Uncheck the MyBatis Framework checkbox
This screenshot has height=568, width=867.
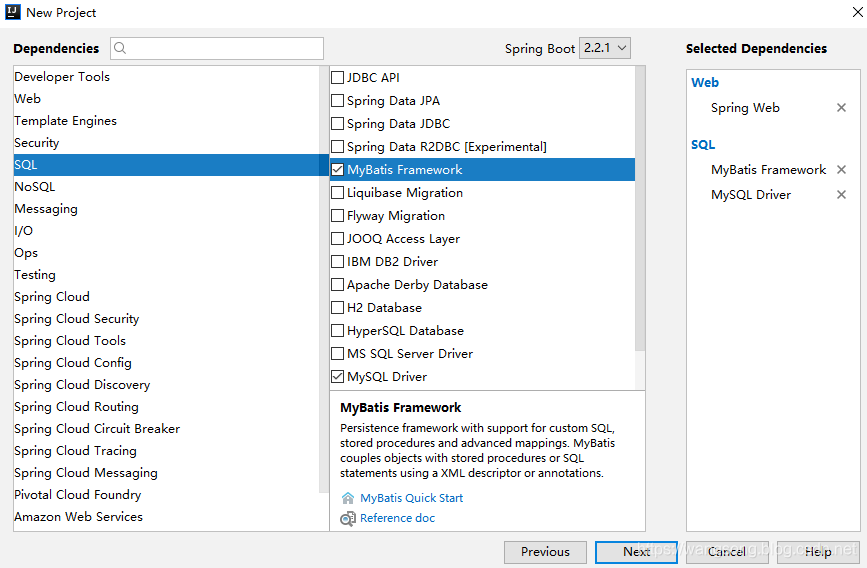click(x=338, y=170)
